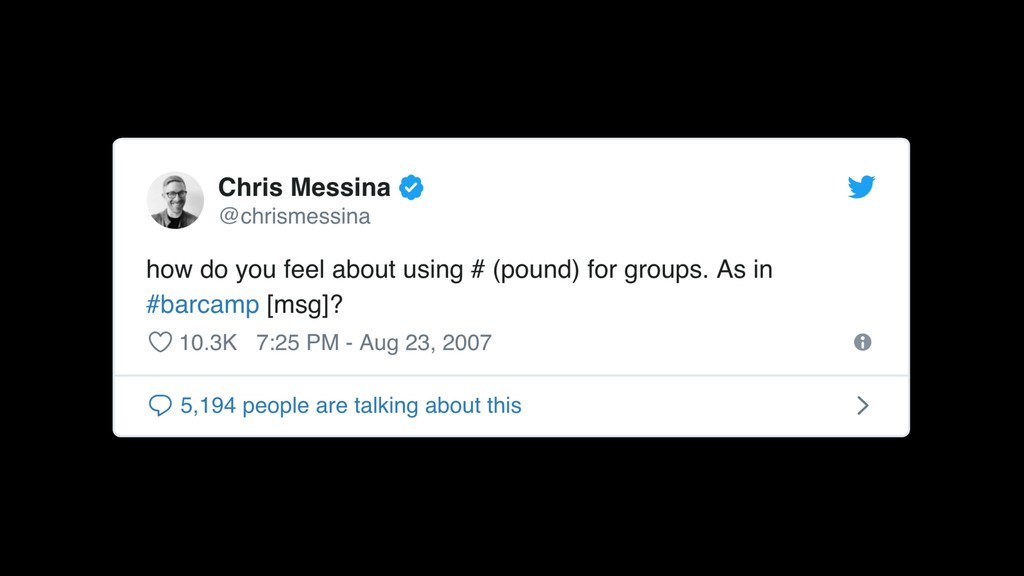The image size is (1024, 576).
Task: Click the Twitter bird logo
Action: 861,187
